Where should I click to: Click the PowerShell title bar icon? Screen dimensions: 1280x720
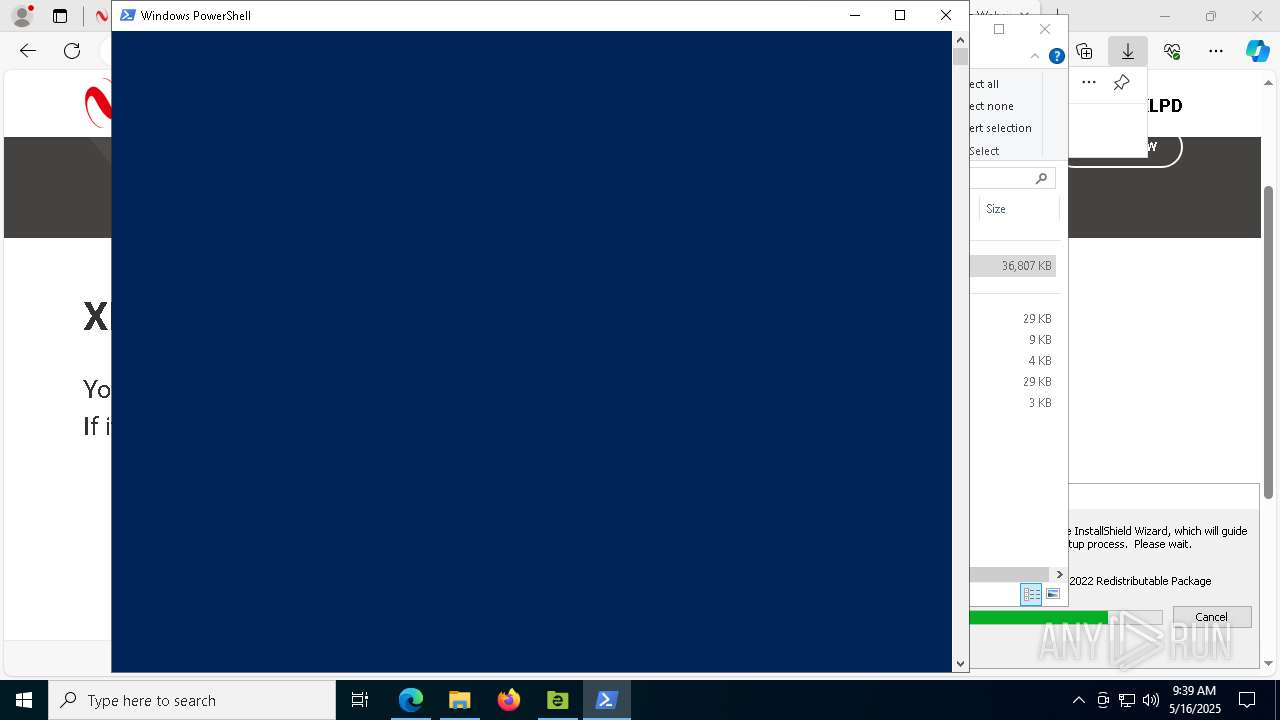(x=128, y=15)
